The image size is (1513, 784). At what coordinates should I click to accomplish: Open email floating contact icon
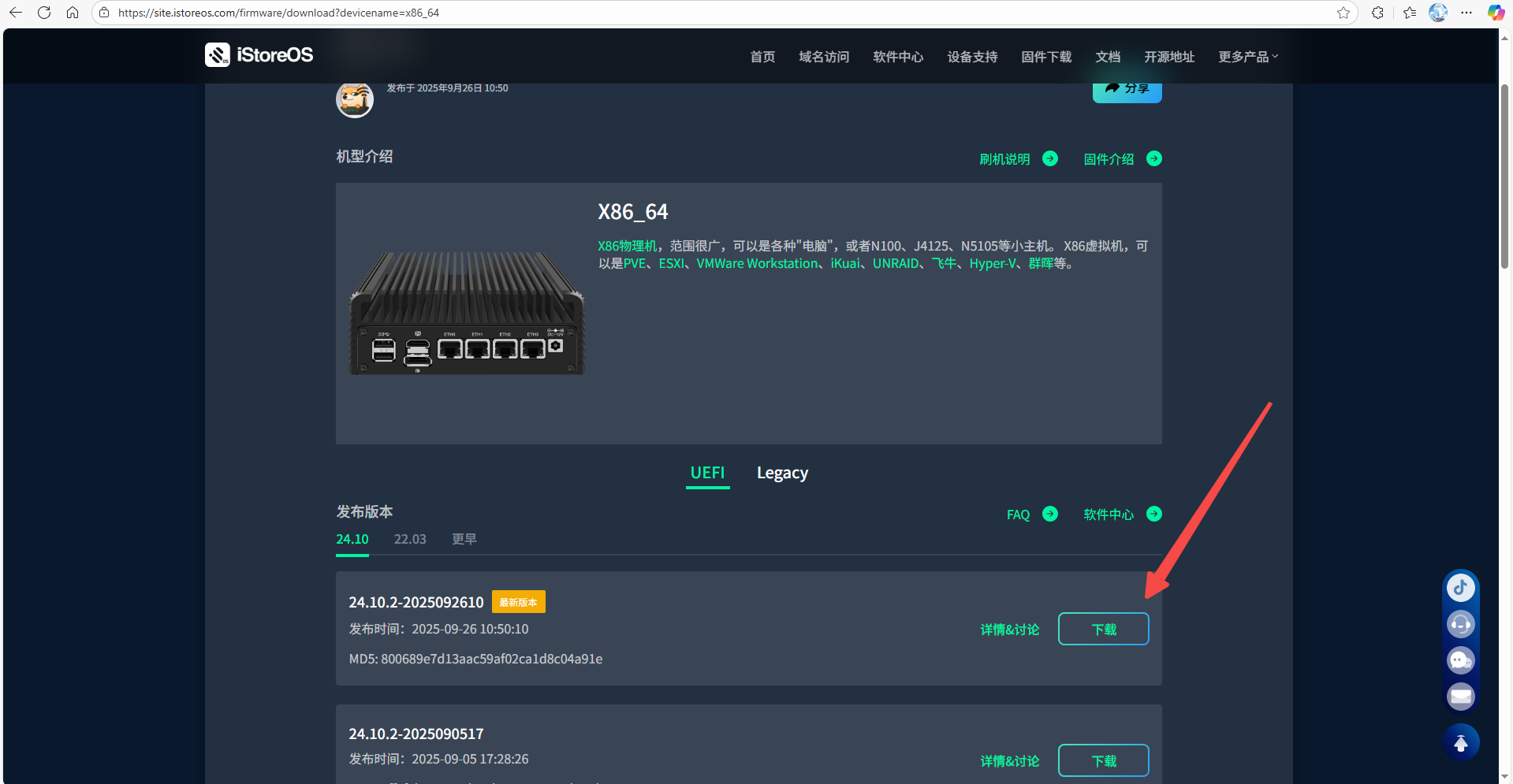(x=1461, y=697)
